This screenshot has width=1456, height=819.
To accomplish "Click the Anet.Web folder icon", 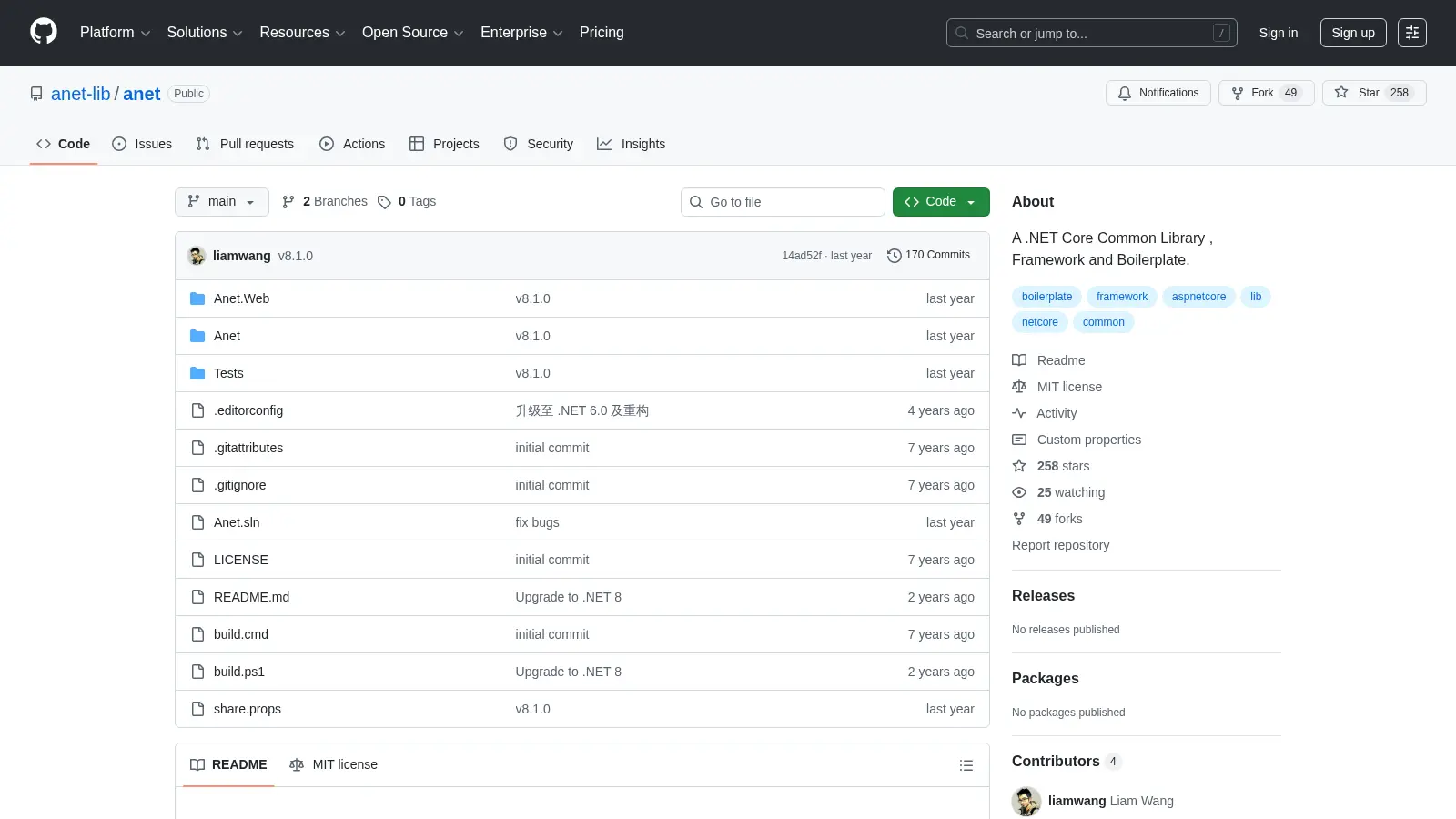I will click(x=197, y=298).
